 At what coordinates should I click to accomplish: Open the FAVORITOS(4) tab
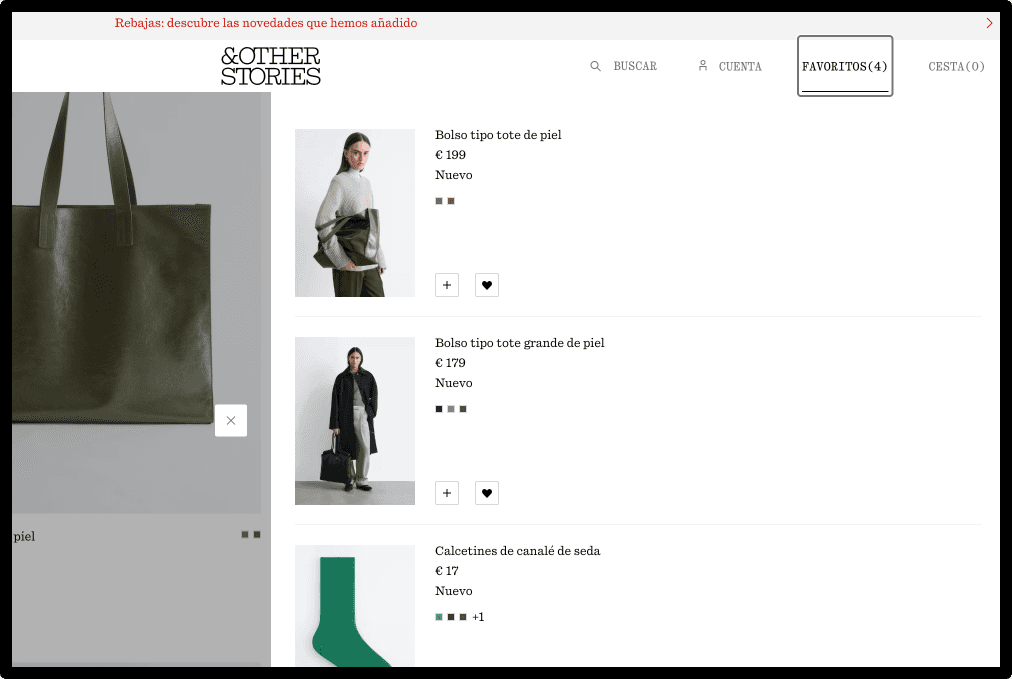845,66
